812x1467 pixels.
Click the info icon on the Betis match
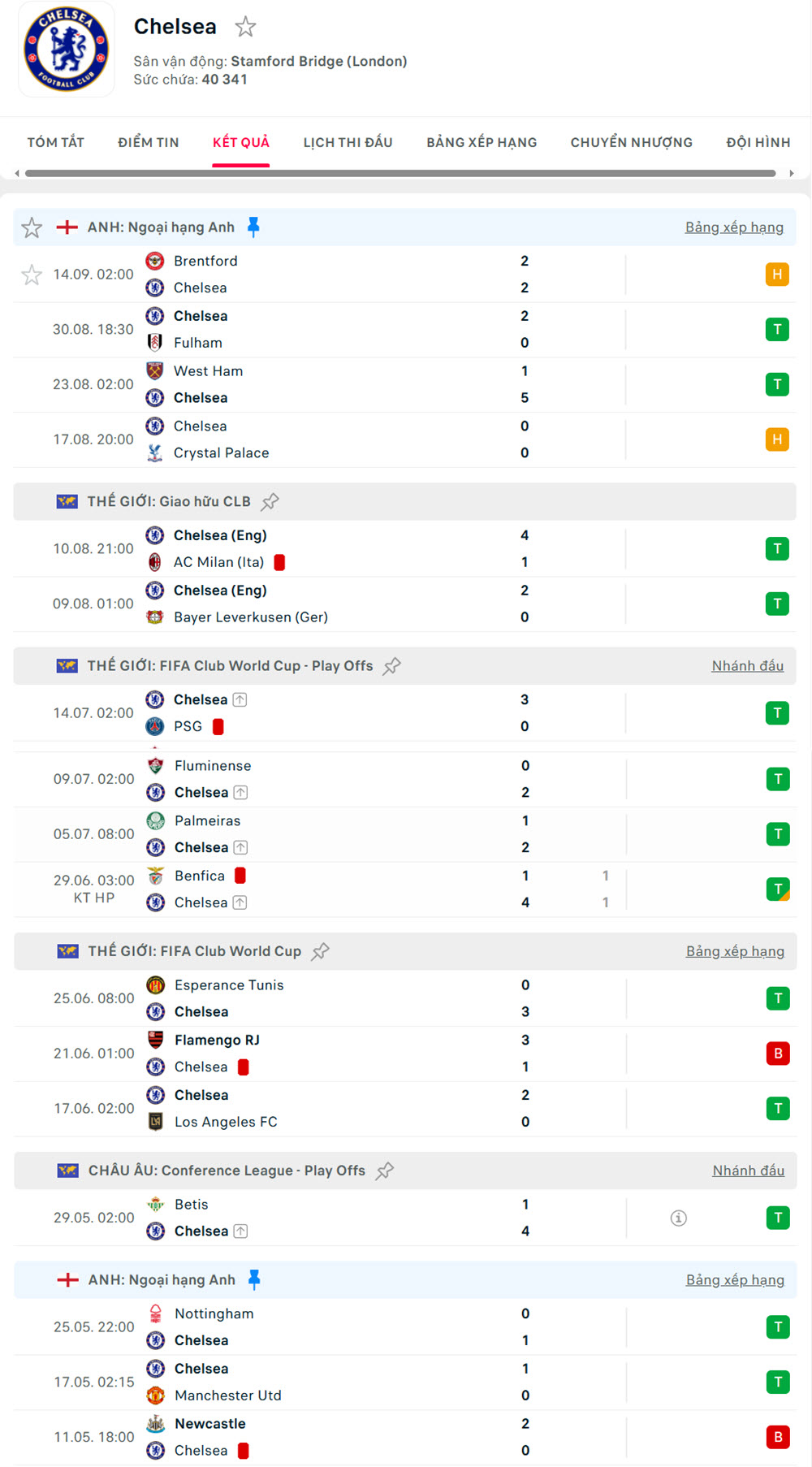(x=679, y=1218)
